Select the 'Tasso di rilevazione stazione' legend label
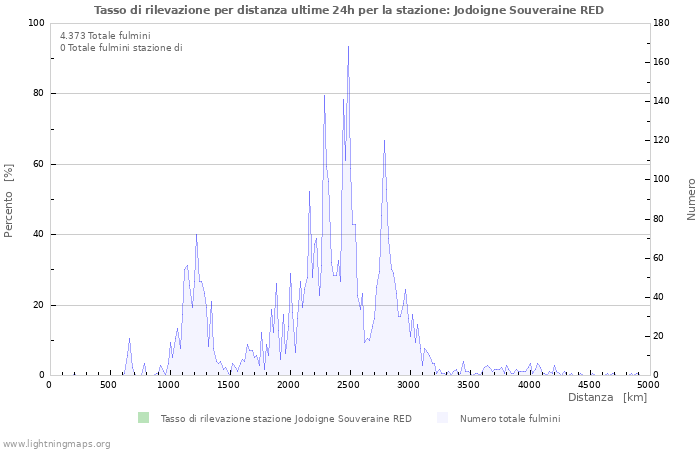 pos(286,418)
